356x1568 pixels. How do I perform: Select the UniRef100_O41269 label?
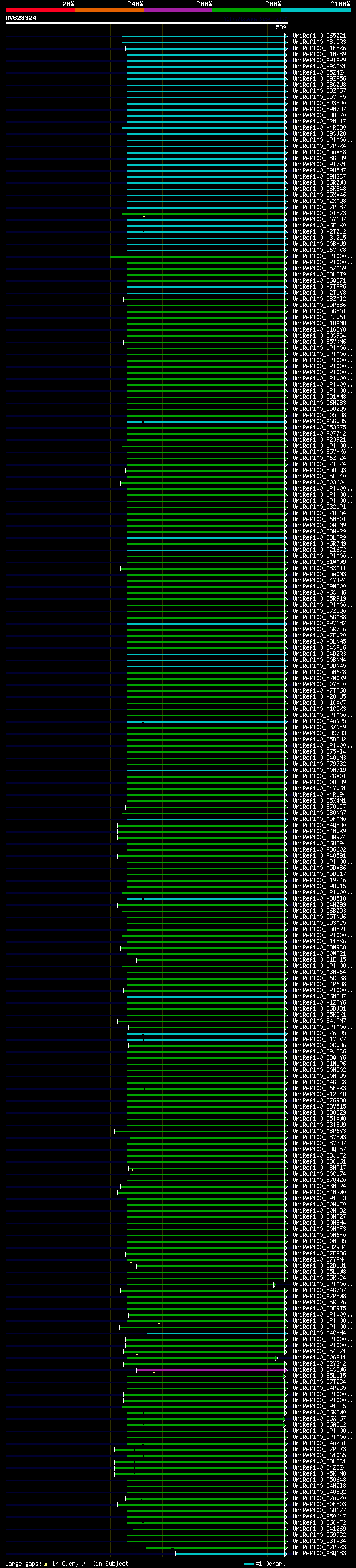pyautogui.click(x=319, y=1529)
